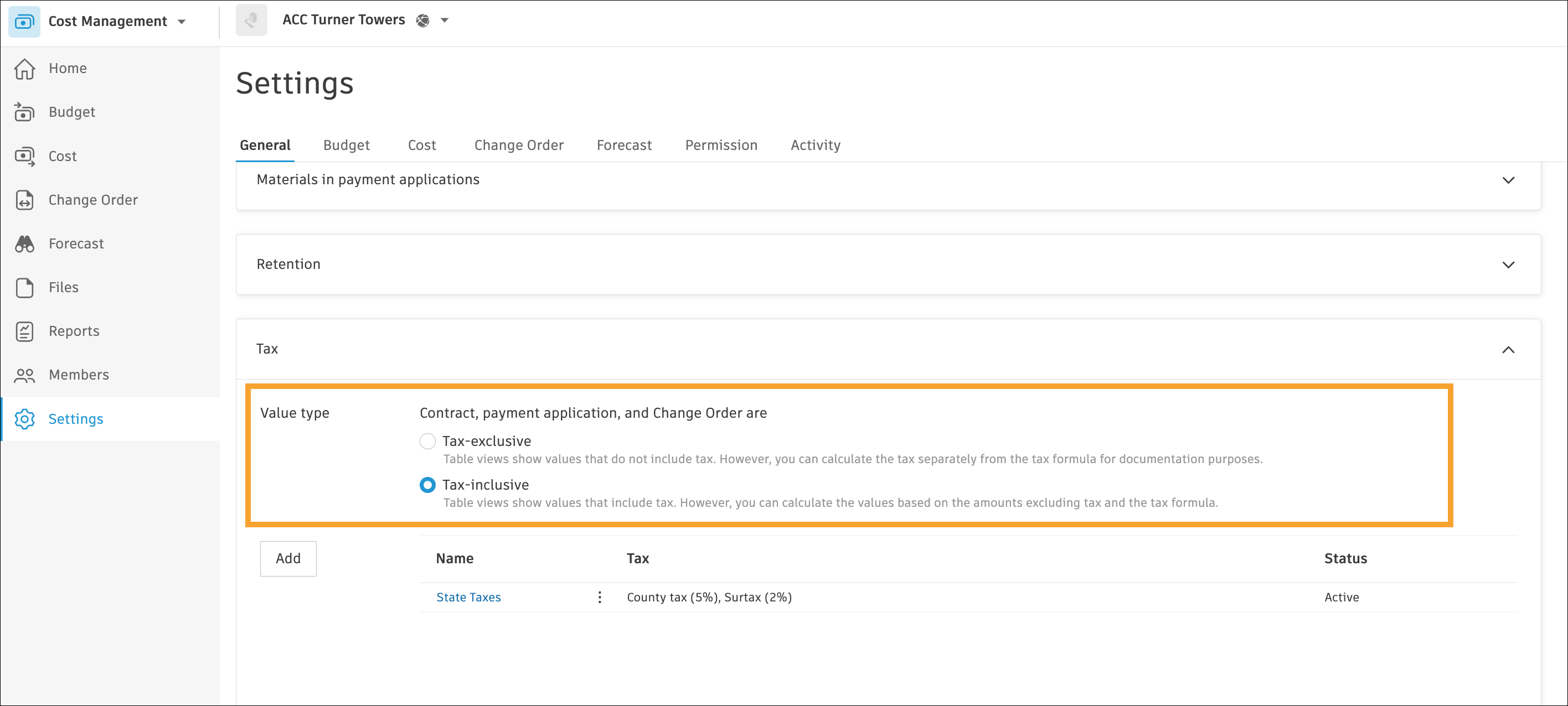The height and width of the screenshot is (706, 1568).
Task: Expand Materials in payment applications section
Action: point(1508,180)
